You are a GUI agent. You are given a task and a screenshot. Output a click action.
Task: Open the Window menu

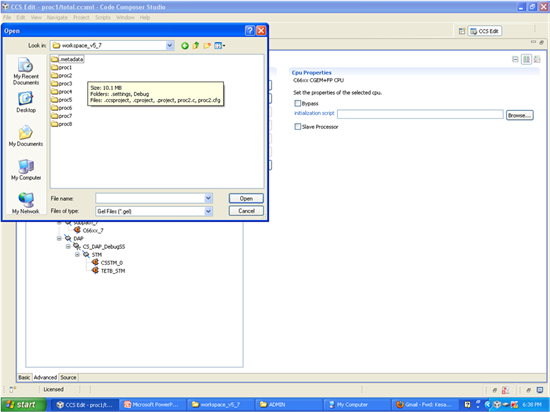pyautogui.click(x=125, y=17)
